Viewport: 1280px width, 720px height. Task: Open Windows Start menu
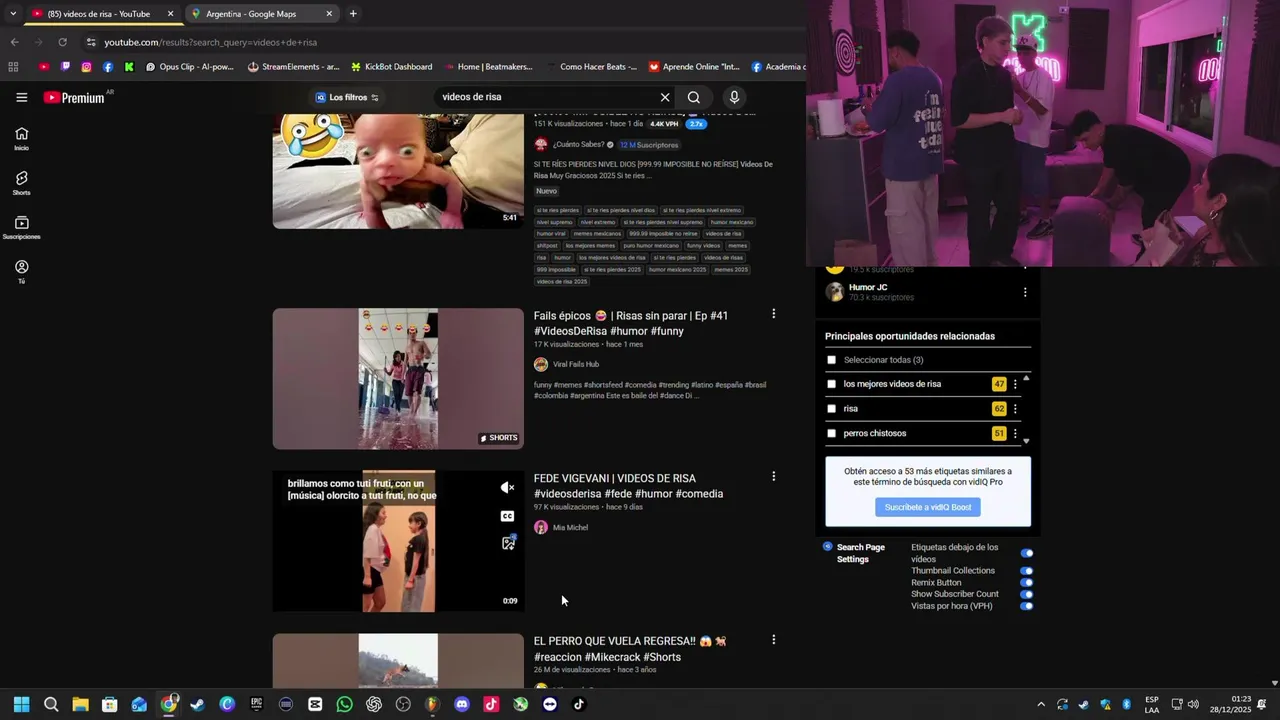pos(22,704)
